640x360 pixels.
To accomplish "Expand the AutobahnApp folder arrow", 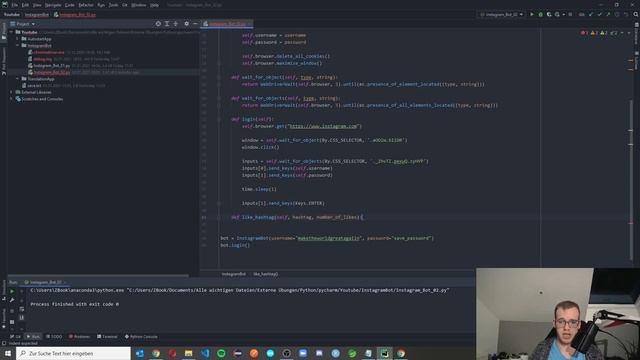I will pos(18,39).
